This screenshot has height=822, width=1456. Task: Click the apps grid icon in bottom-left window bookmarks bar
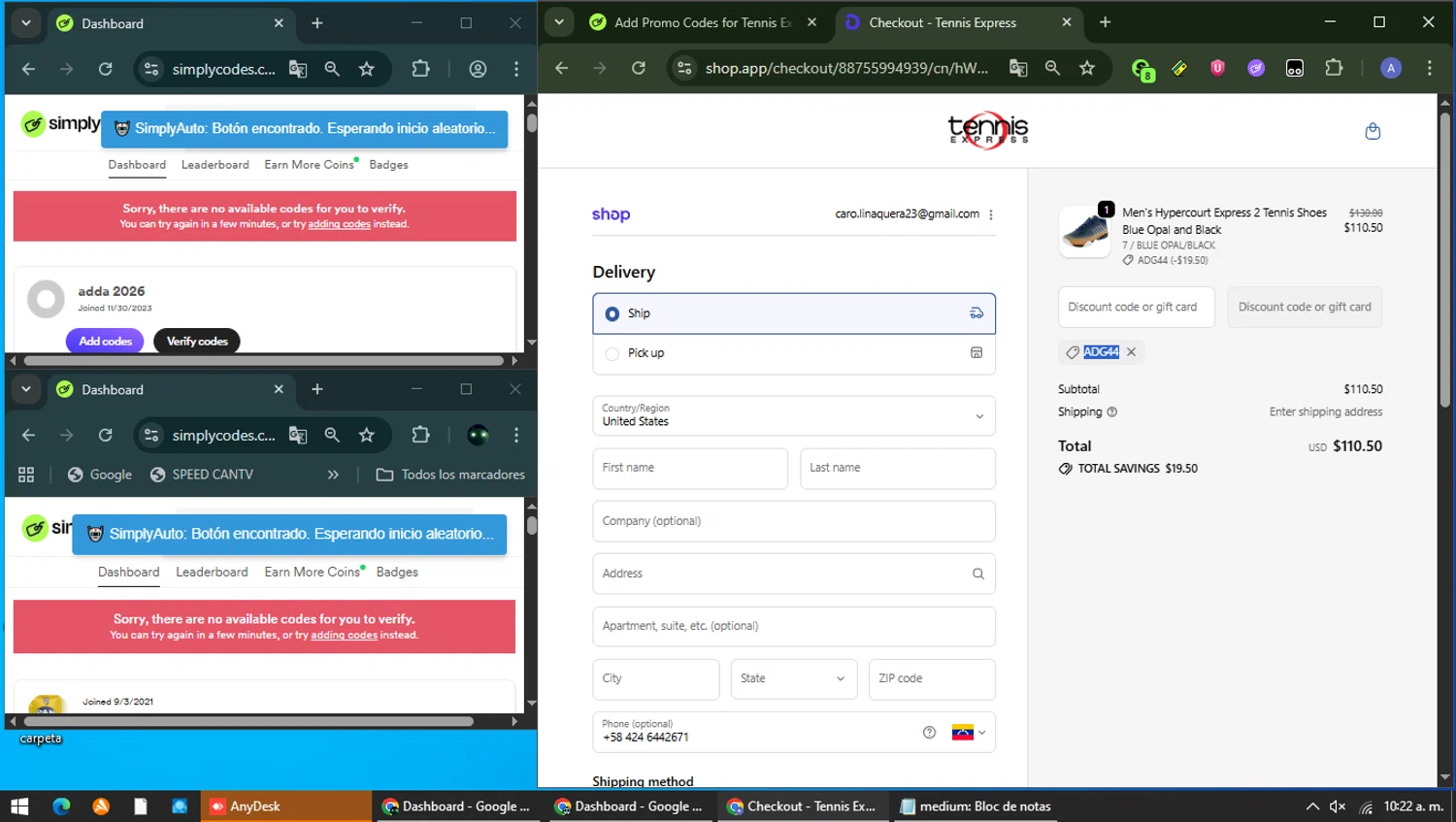[26, 475]
